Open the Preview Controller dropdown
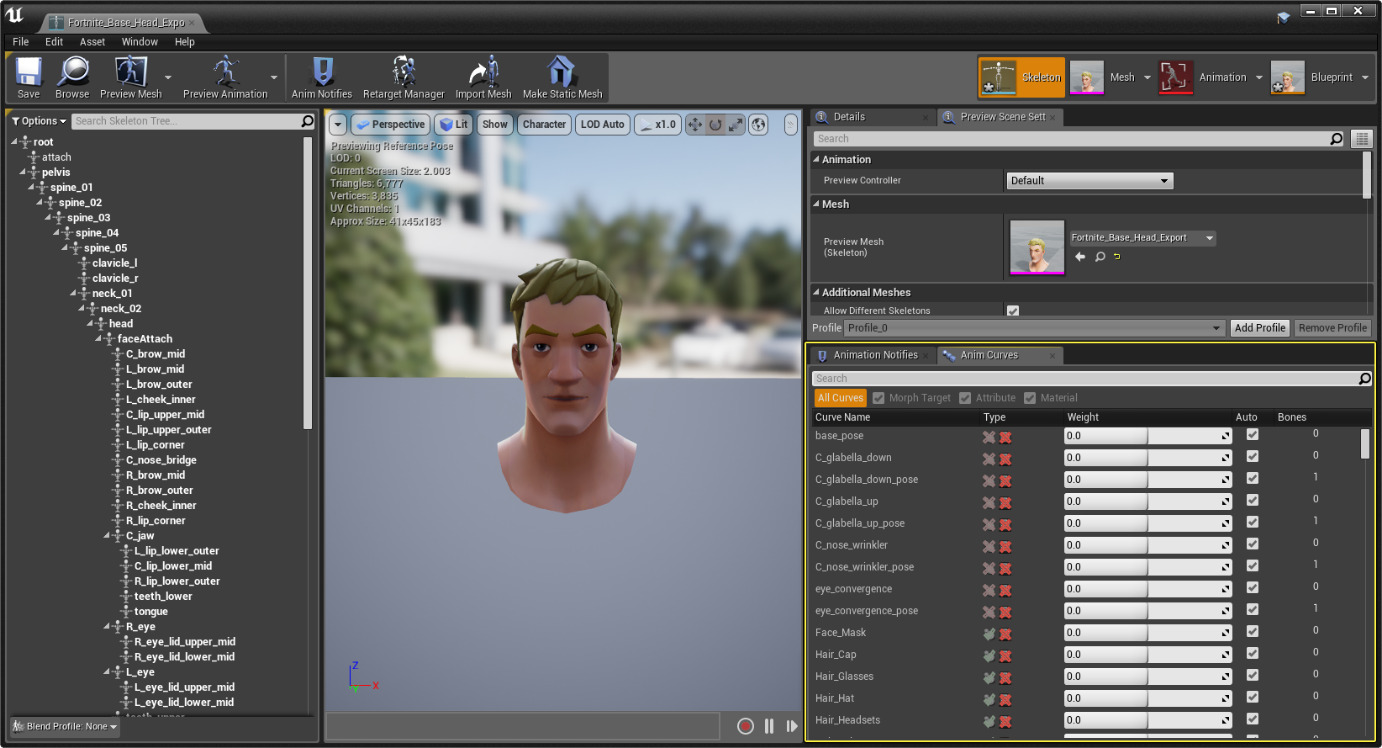Viewport: 1382px width, 748px height. (x=1089, y=181)
